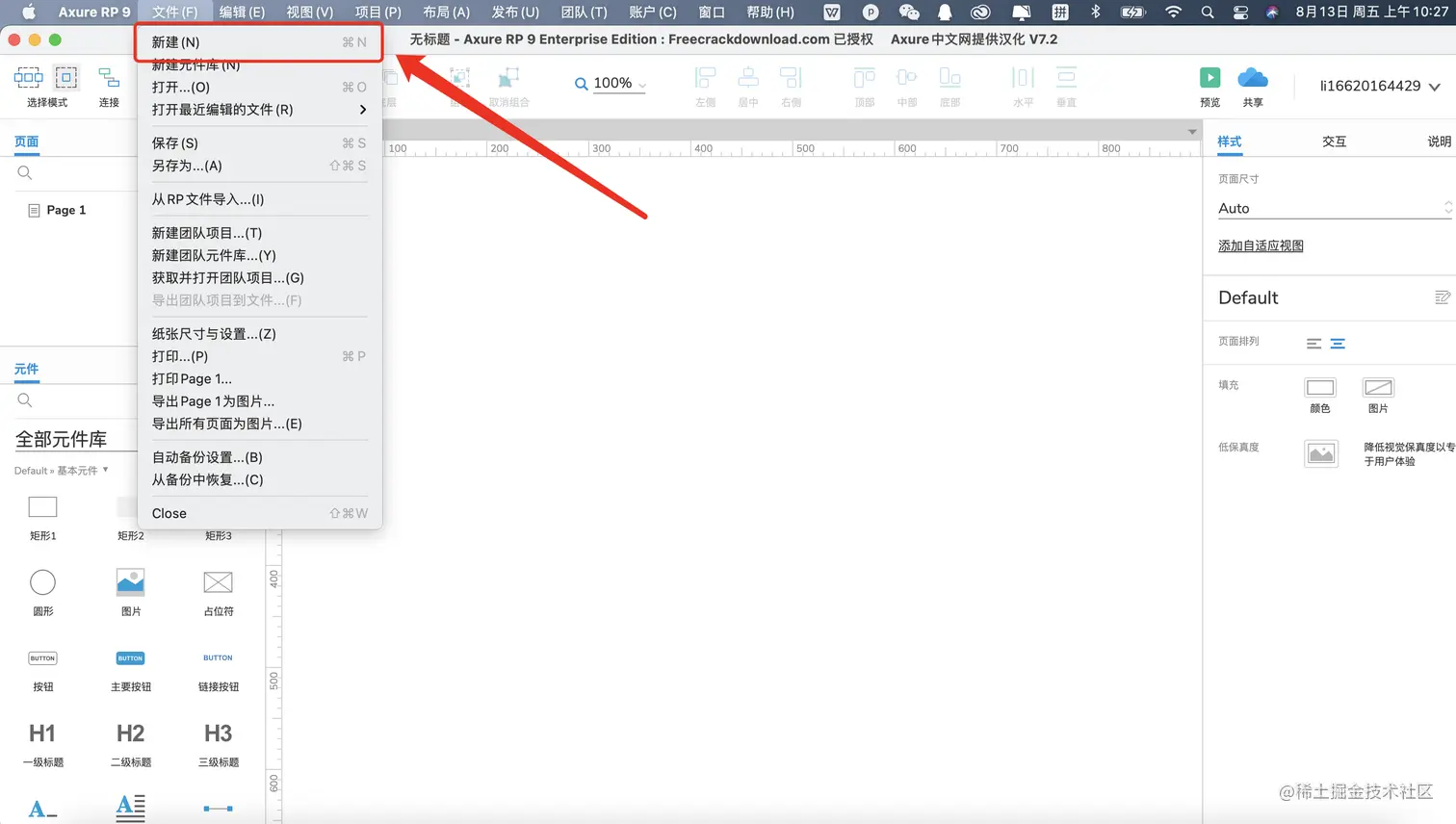Select the 链接按钮 link button widget
The width and height of the screenshot is (1456, 824).
pyautogui.click(x=218, y=658)
